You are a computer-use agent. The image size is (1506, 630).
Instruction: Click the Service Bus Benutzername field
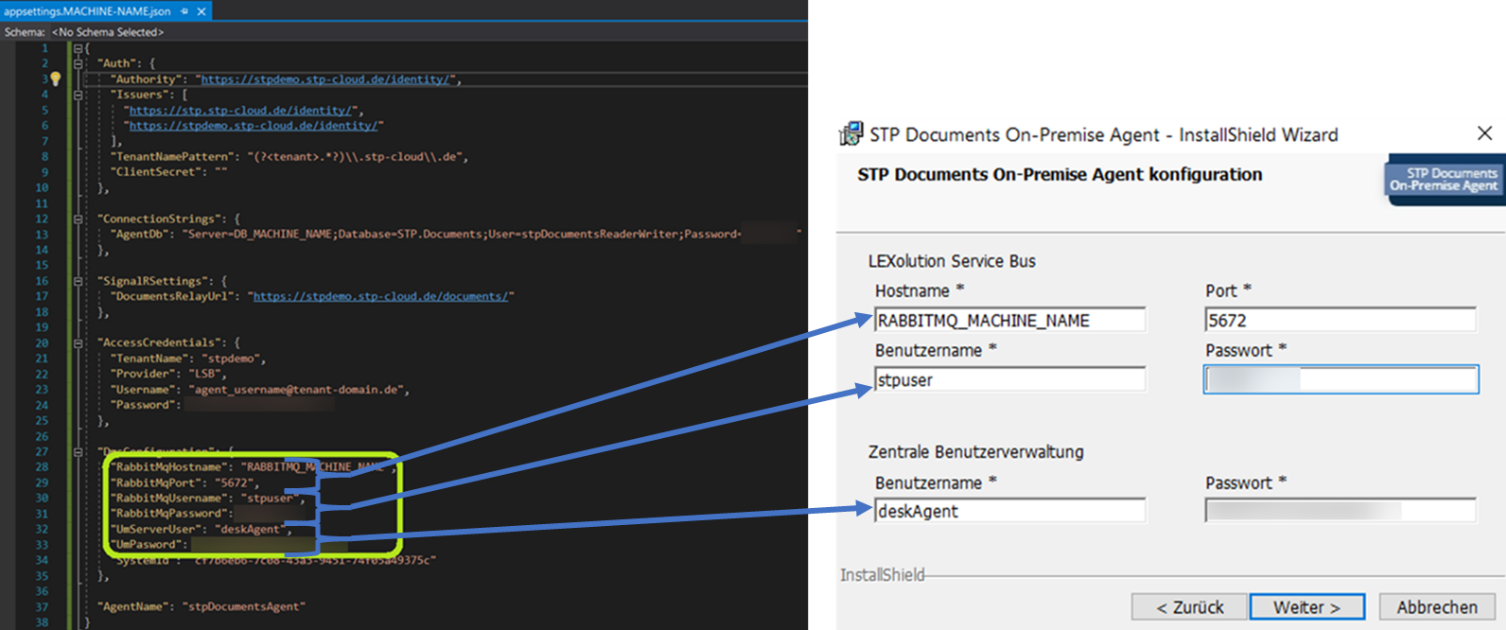click(x=1009, y=379)
